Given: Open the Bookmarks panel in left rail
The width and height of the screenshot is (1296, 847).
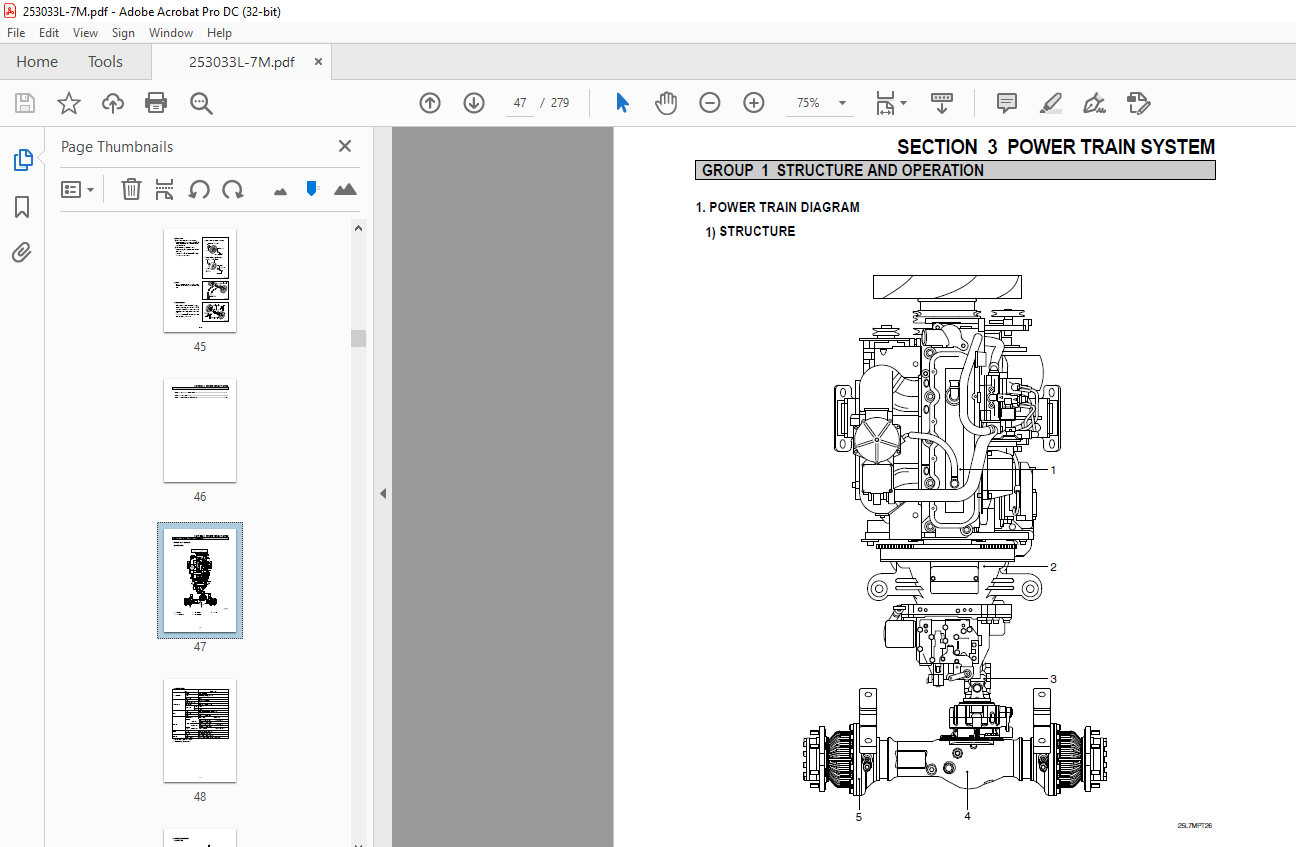Looking at the screenshot, I should (22, 207).
